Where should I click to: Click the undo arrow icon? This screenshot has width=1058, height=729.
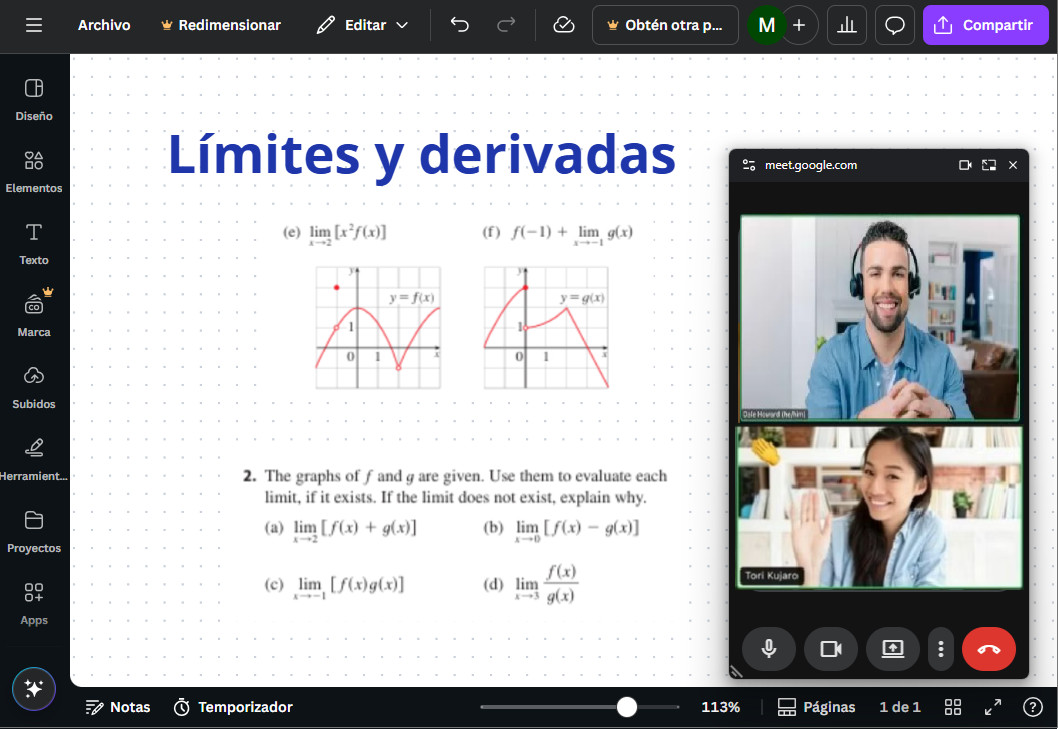(460, 25)
